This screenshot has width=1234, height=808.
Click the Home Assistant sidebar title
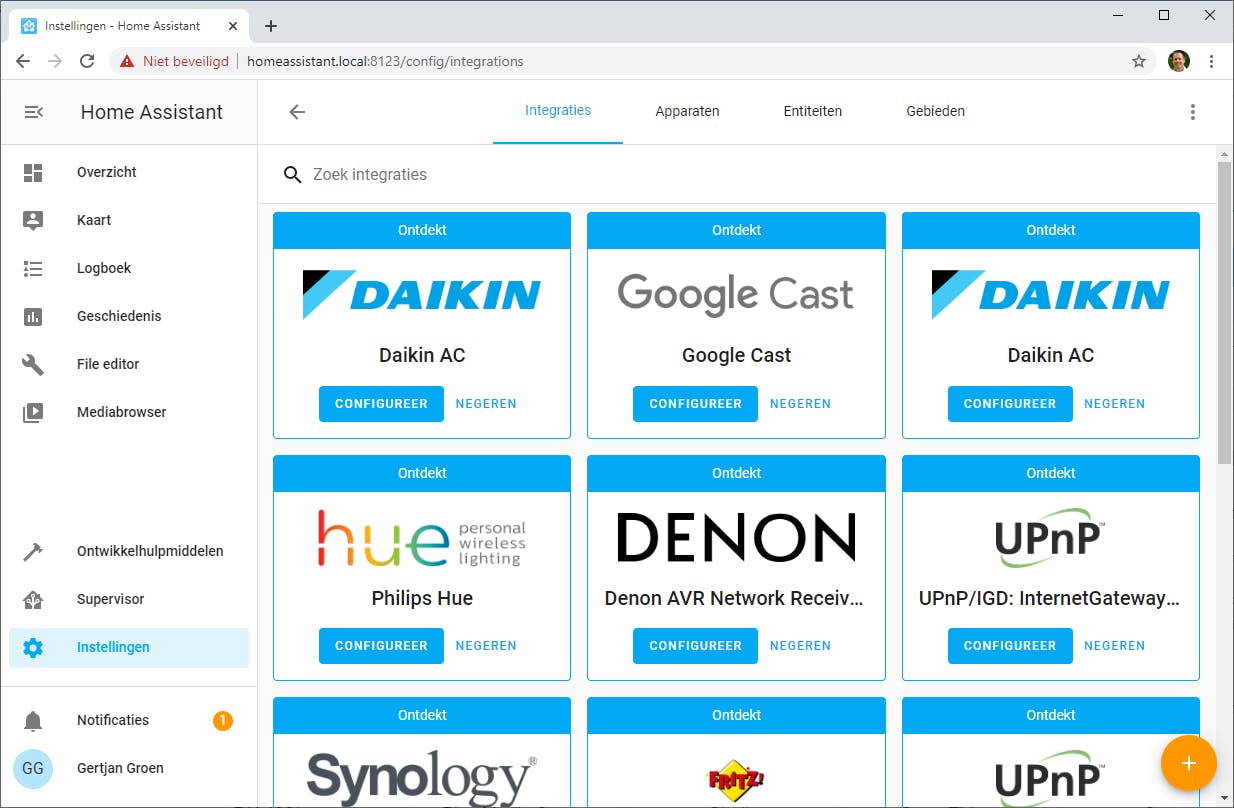pyautogui.click(x=152, y=112)
